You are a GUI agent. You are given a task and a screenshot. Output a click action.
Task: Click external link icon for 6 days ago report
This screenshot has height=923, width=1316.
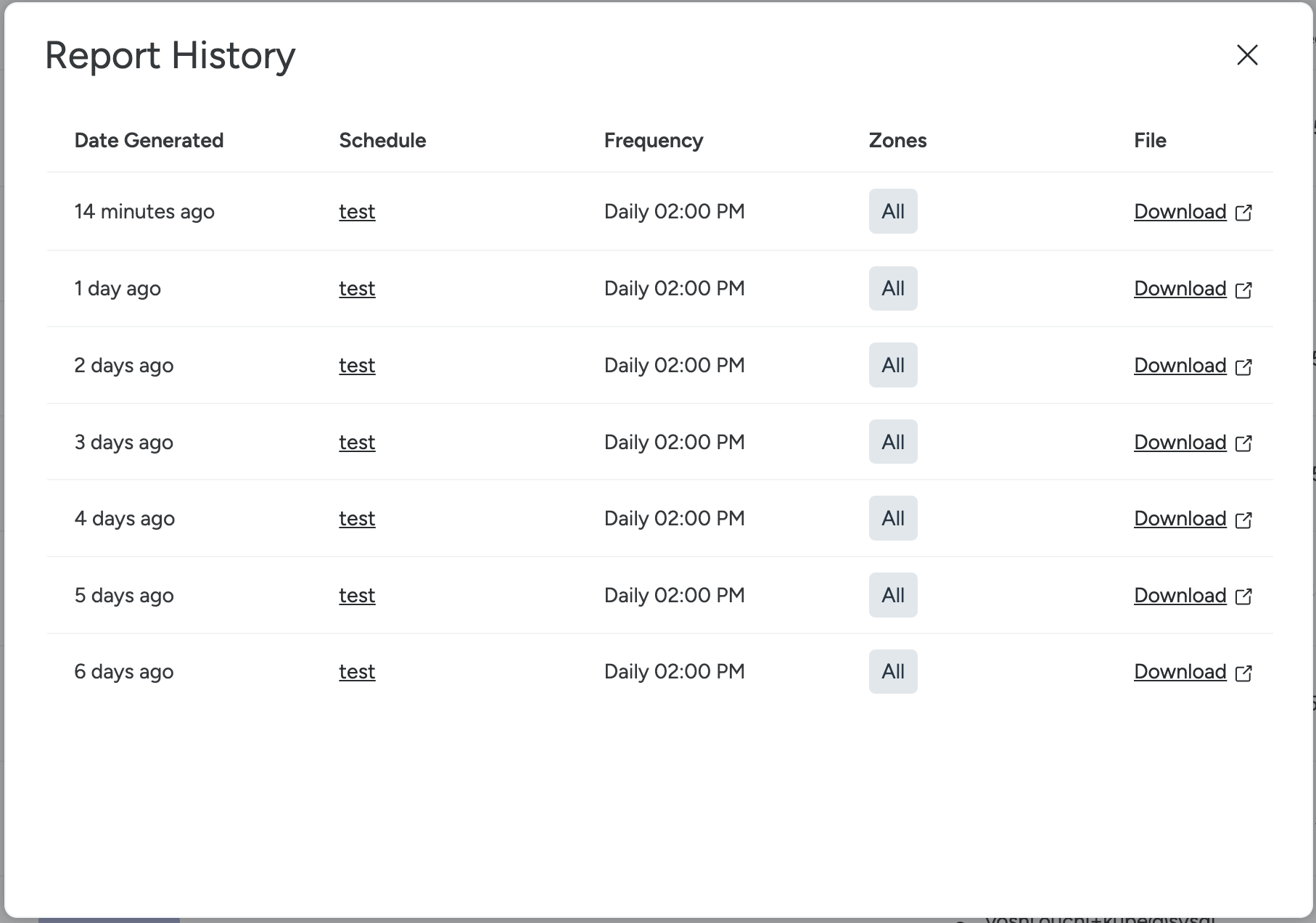(1243, 673)
